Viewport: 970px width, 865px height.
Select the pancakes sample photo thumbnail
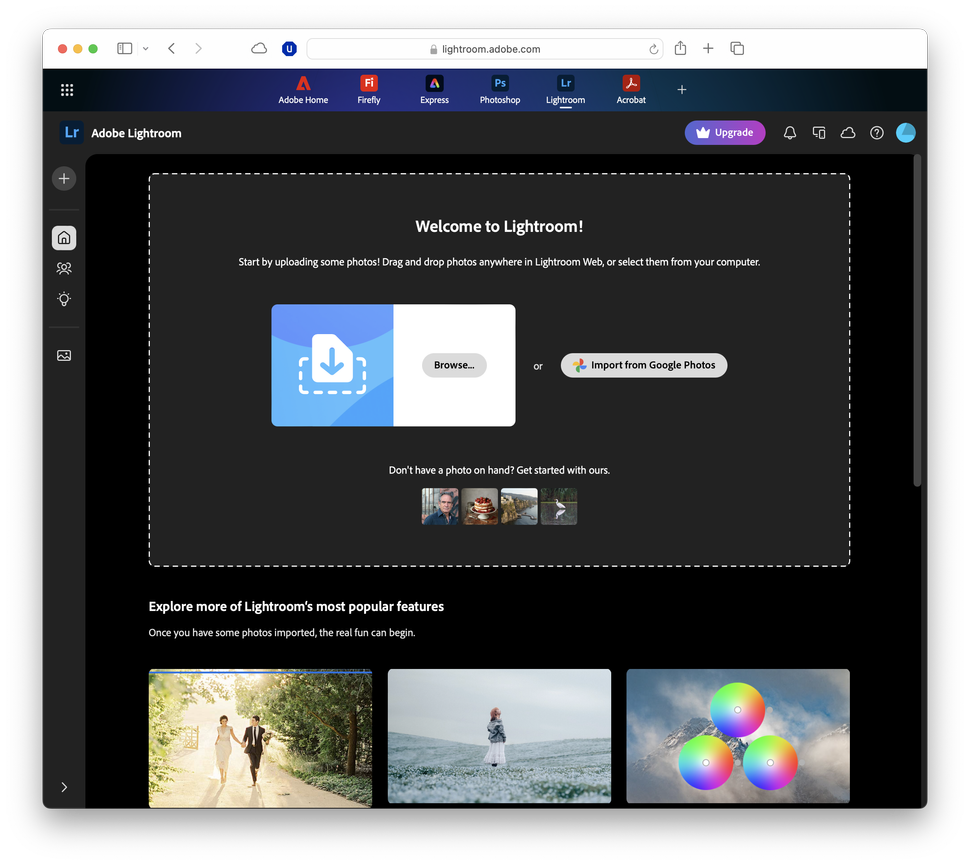coord(479,506)
